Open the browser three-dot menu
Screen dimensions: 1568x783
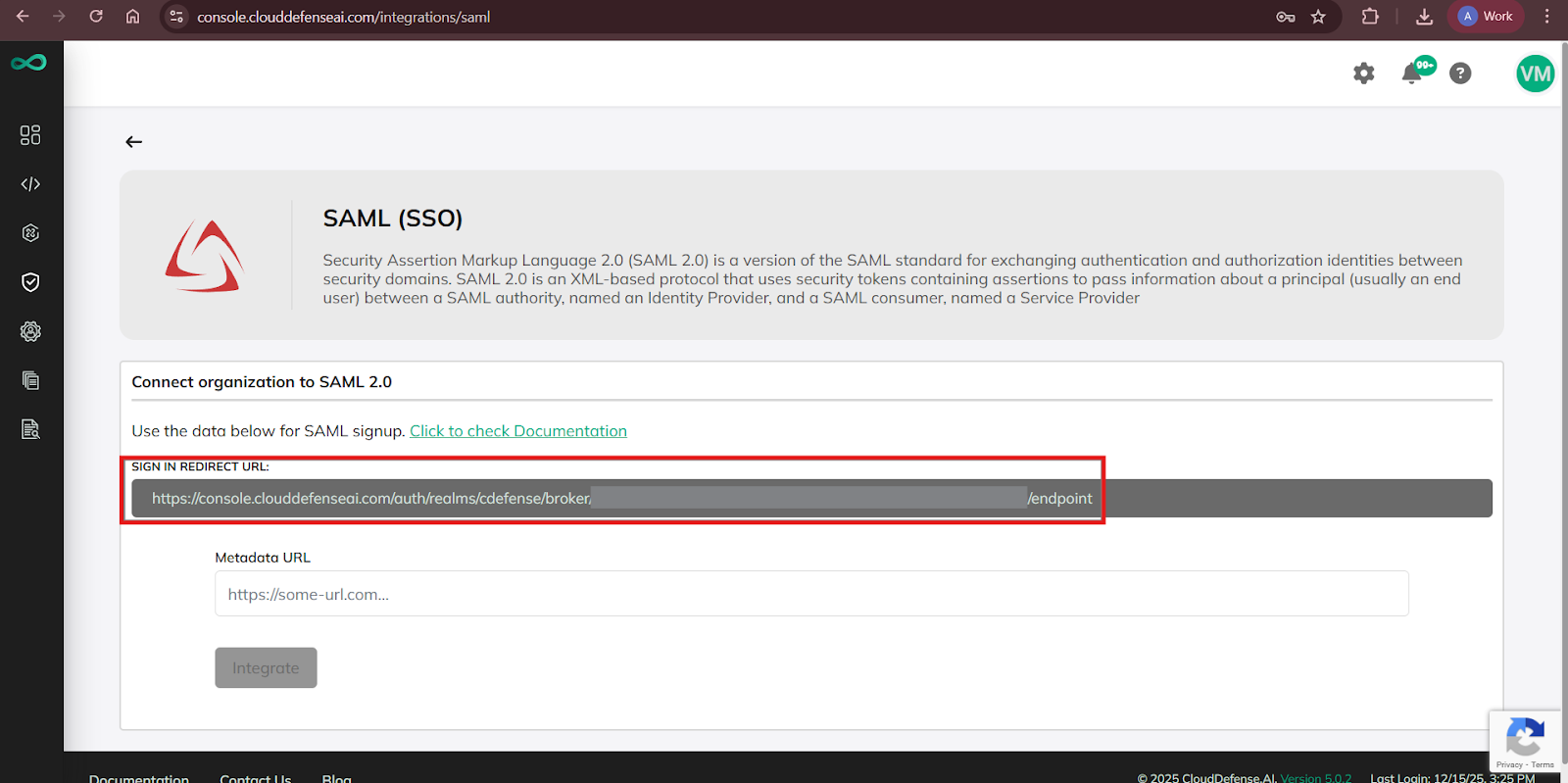tap(1547, 17)
